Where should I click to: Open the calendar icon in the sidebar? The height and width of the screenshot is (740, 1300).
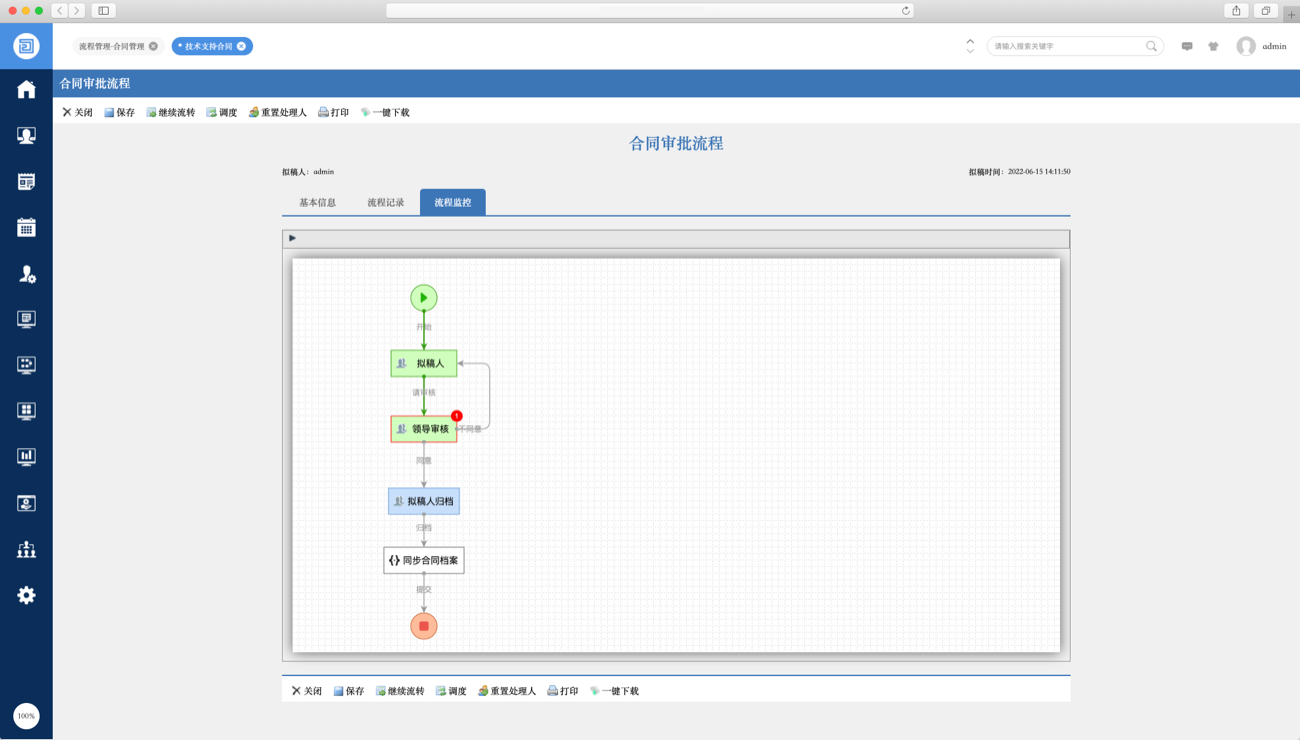26,227
